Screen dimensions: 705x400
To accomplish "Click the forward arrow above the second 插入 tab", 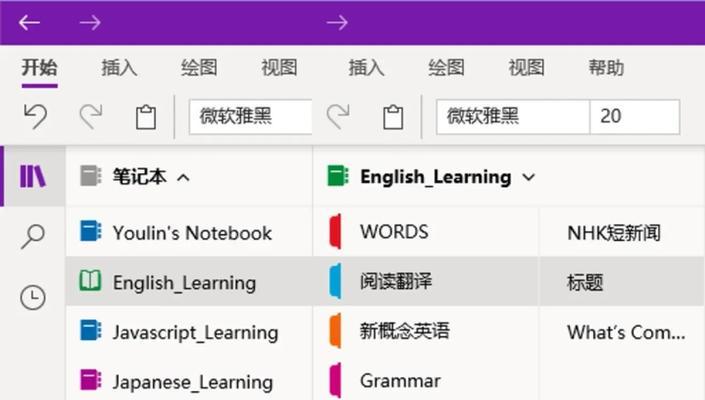I will (x=337, y=22).
